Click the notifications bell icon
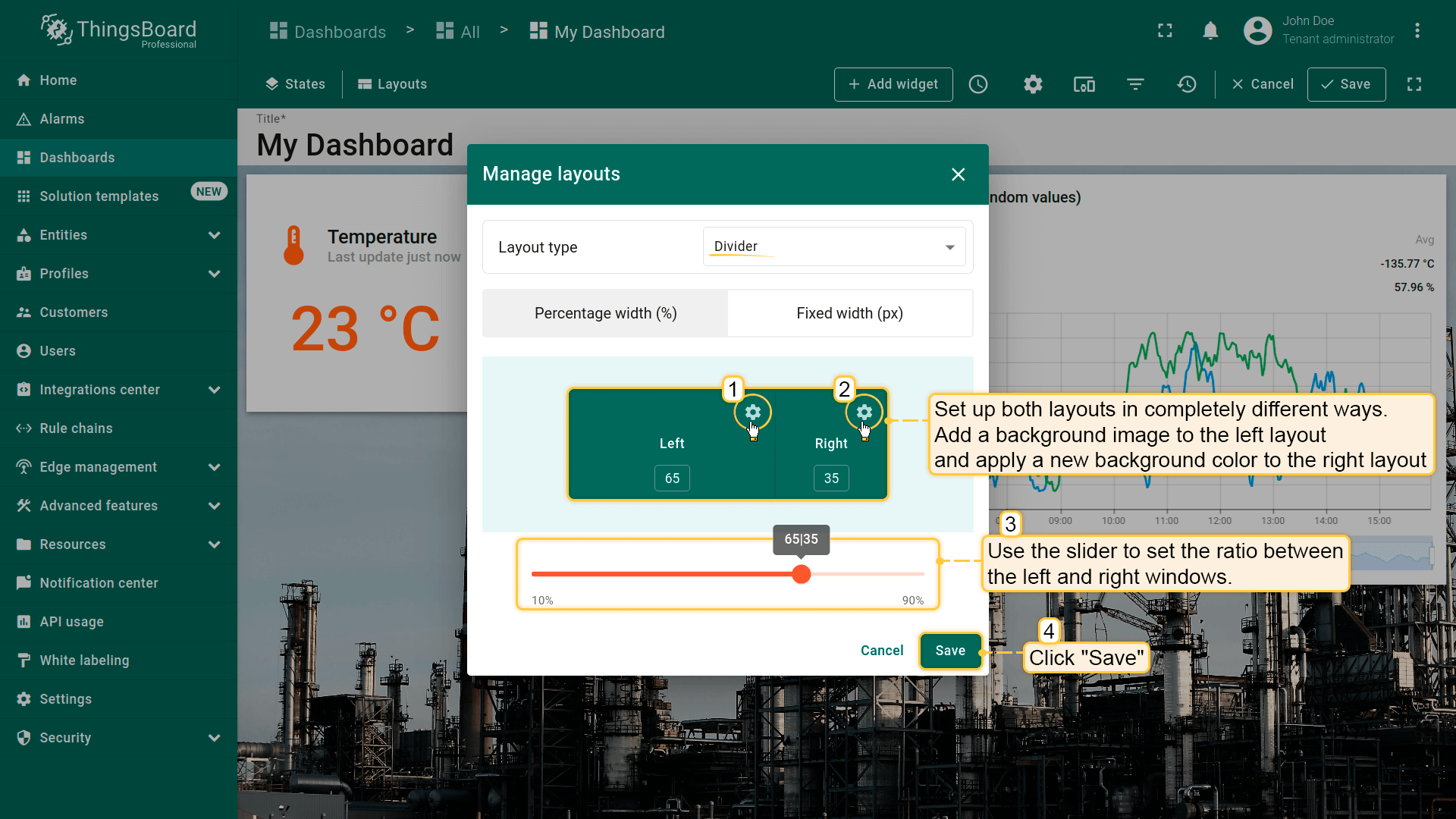The height and width of the screenshot is (819, 1456). point(1210,31)
